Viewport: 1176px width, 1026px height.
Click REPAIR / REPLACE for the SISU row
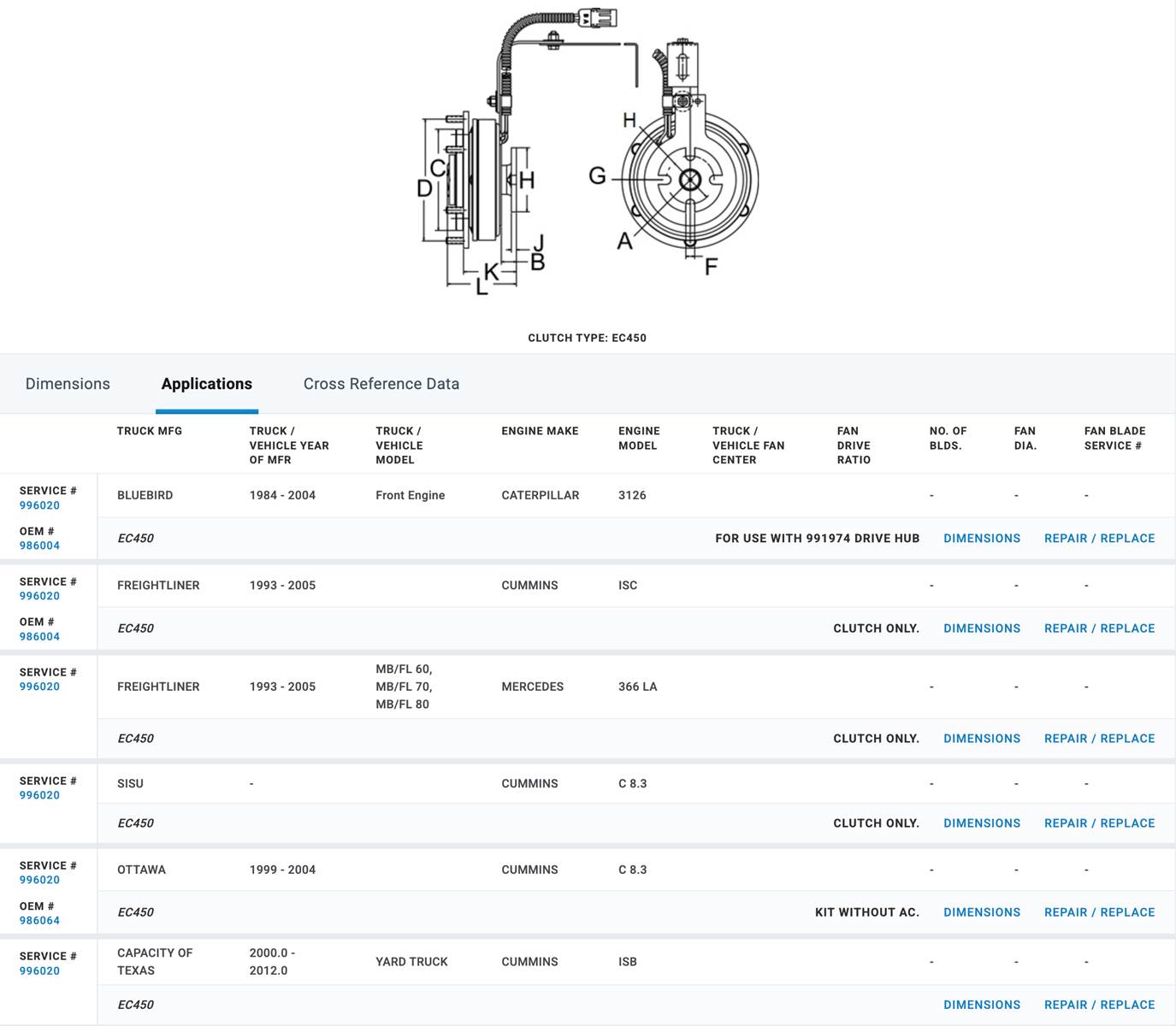click(1099, 823)
